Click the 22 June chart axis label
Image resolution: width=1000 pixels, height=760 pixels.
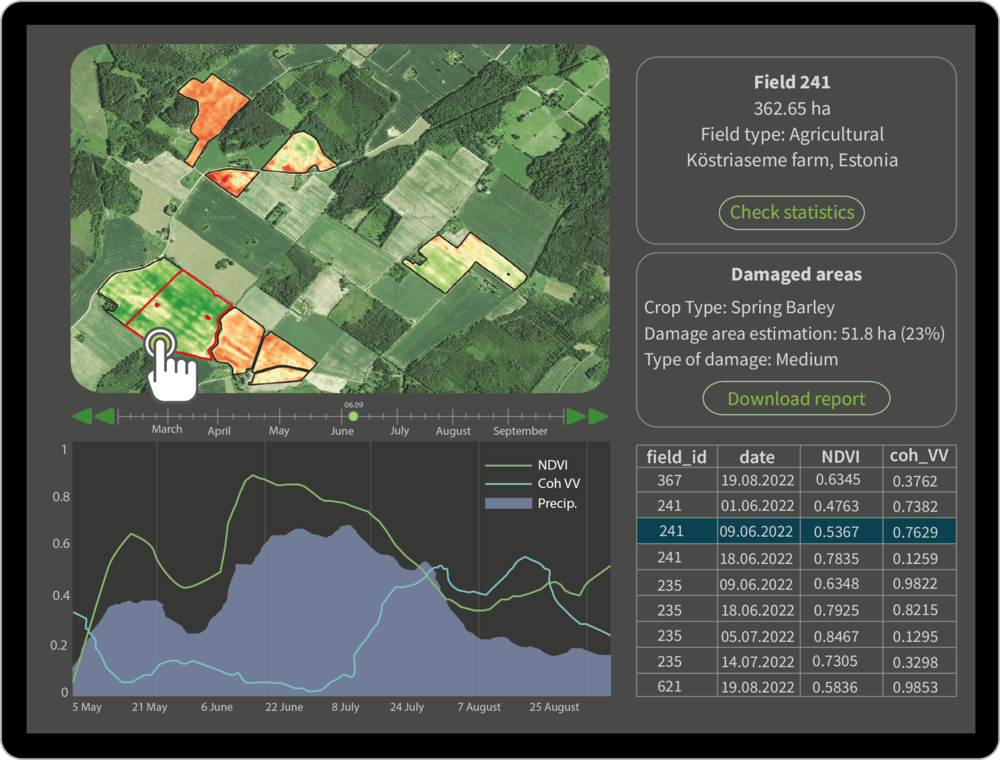tap(284, 706)
